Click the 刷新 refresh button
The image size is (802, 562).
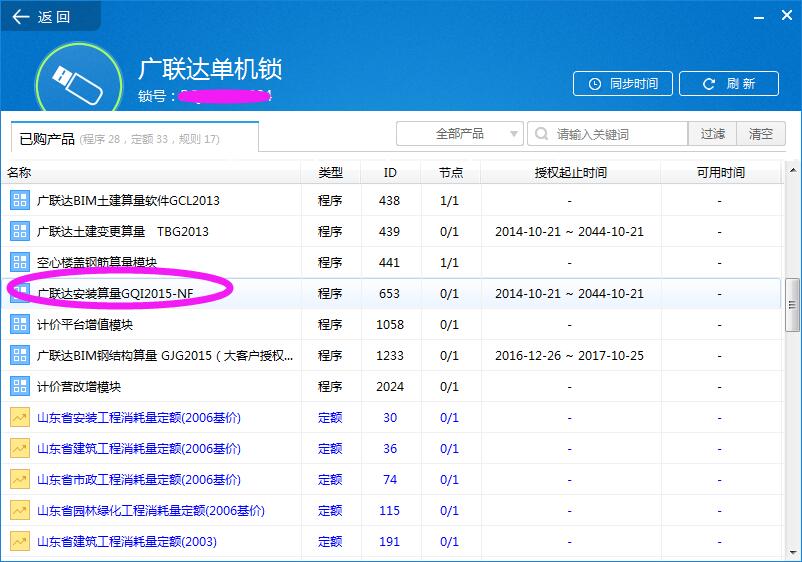729,83
